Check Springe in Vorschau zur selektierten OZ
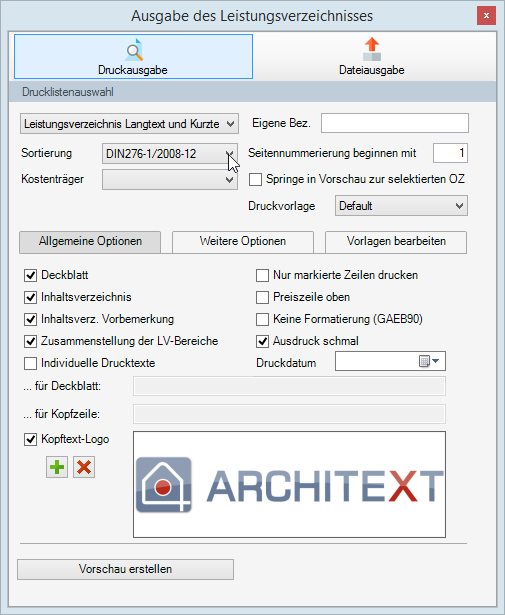Image resolution: width=505 pixels, height=615 pixels. click(255, 180)
